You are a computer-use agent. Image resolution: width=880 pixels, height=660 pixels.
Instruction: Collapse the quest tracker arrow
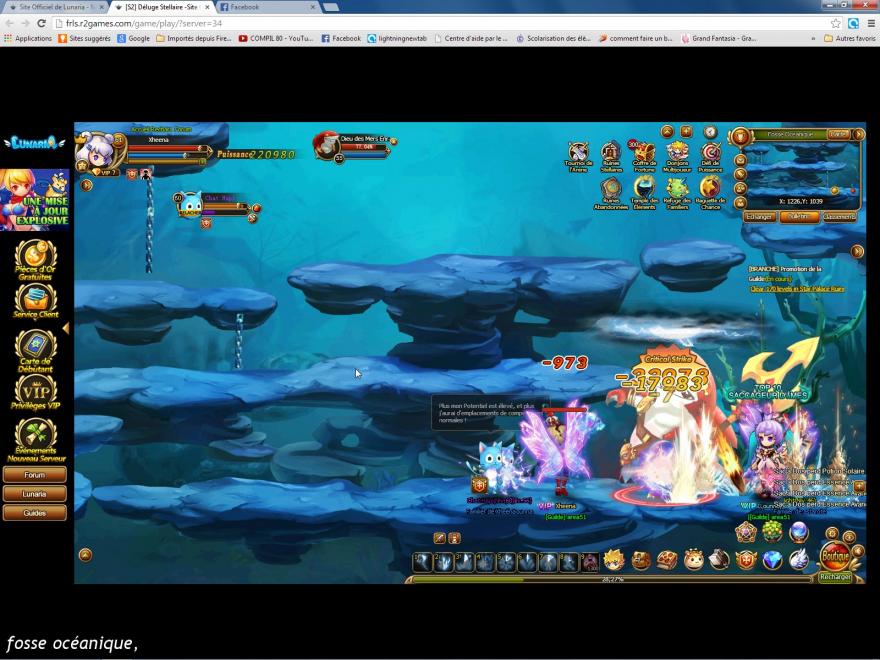click(x=857, y=252)
